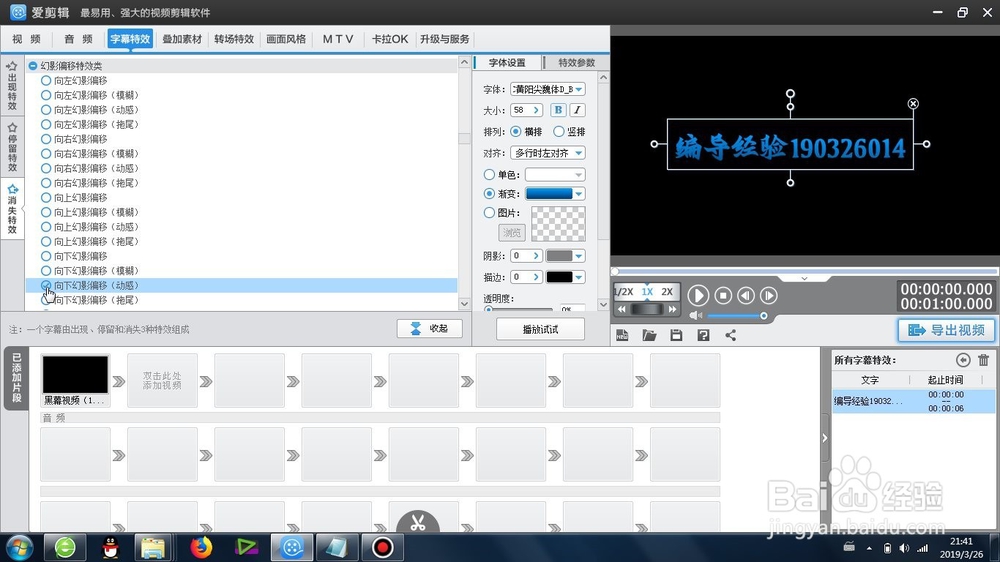
Task: Click the 浏览 browse button
Action: 511,232
